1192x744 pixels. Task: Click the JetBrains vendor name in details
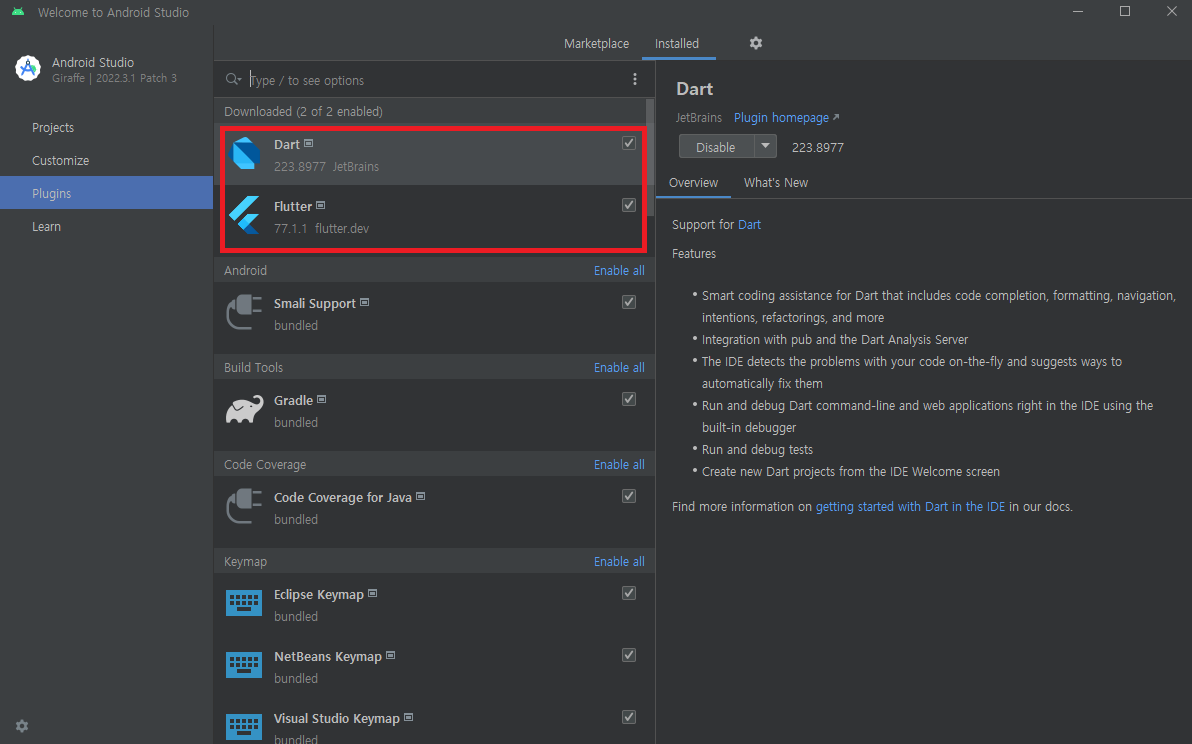click(699, 118)
